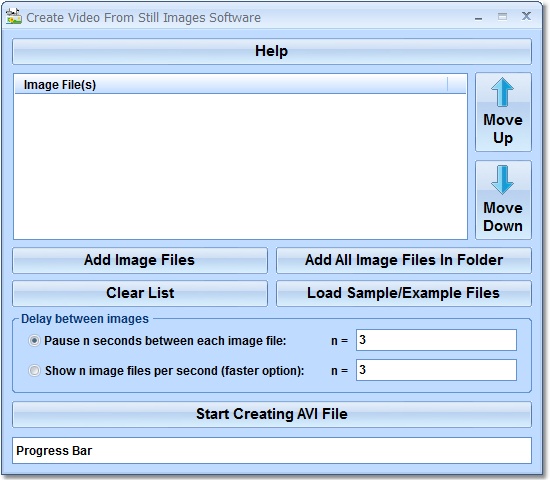This screenshot has width=550, height=482.
Task: Load Sample/Example Files
Action: click(x=404, y=293)
